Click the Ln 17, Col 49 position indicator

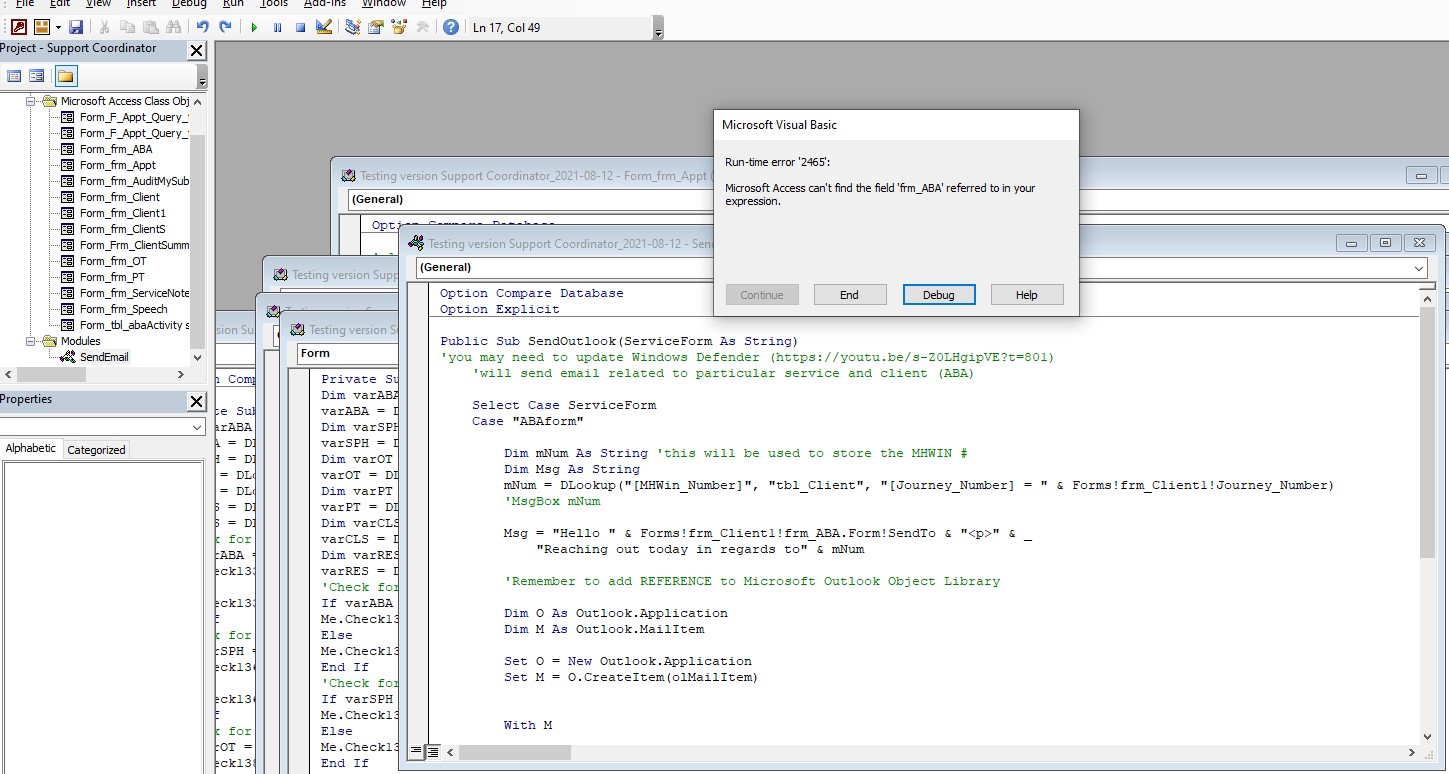click(506, 27)
